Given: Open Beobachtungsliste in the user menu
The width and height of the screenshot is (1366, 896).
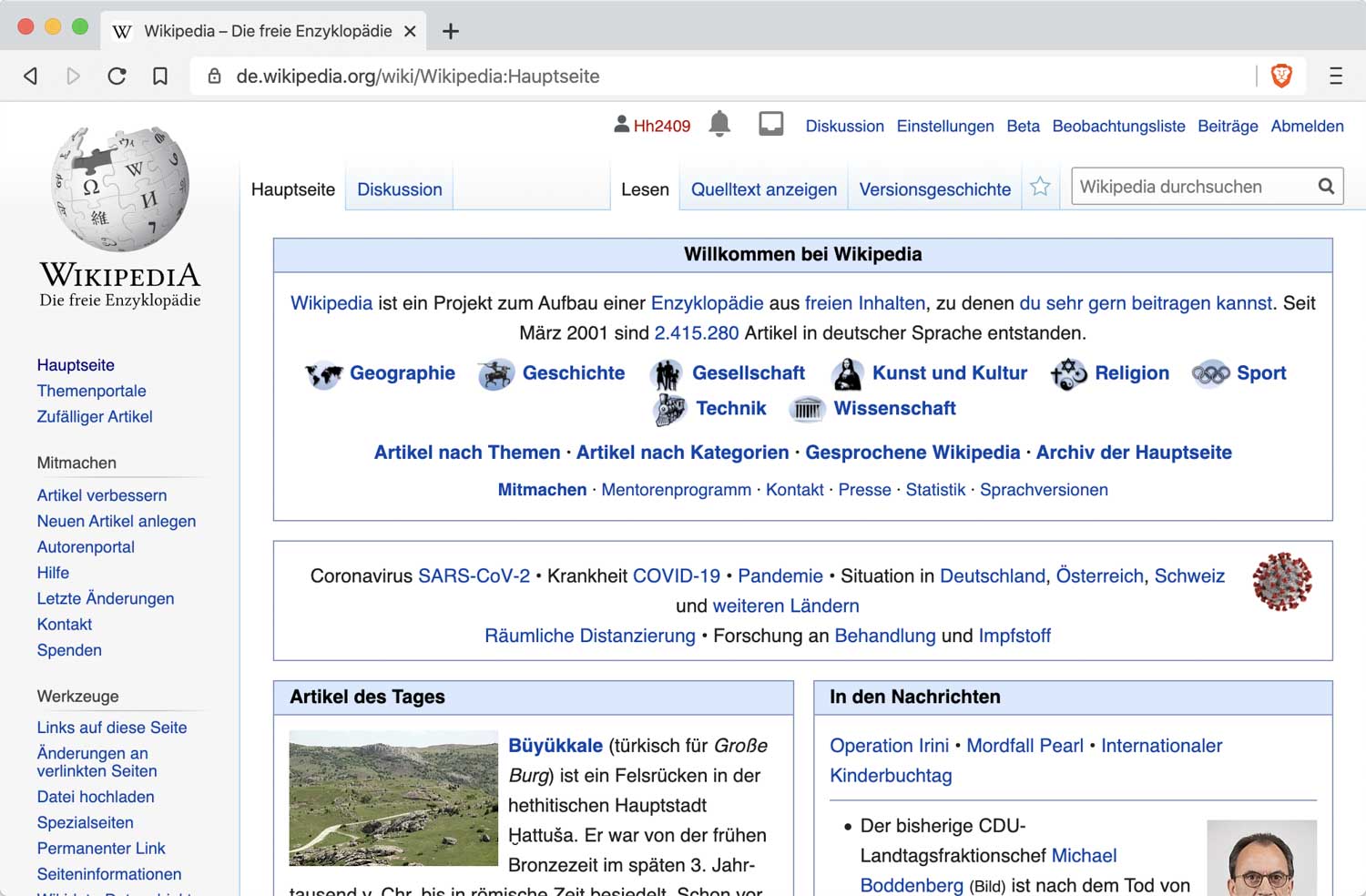Looking at the screenshot, I should pyautogui.click(x=1118, y=126).
